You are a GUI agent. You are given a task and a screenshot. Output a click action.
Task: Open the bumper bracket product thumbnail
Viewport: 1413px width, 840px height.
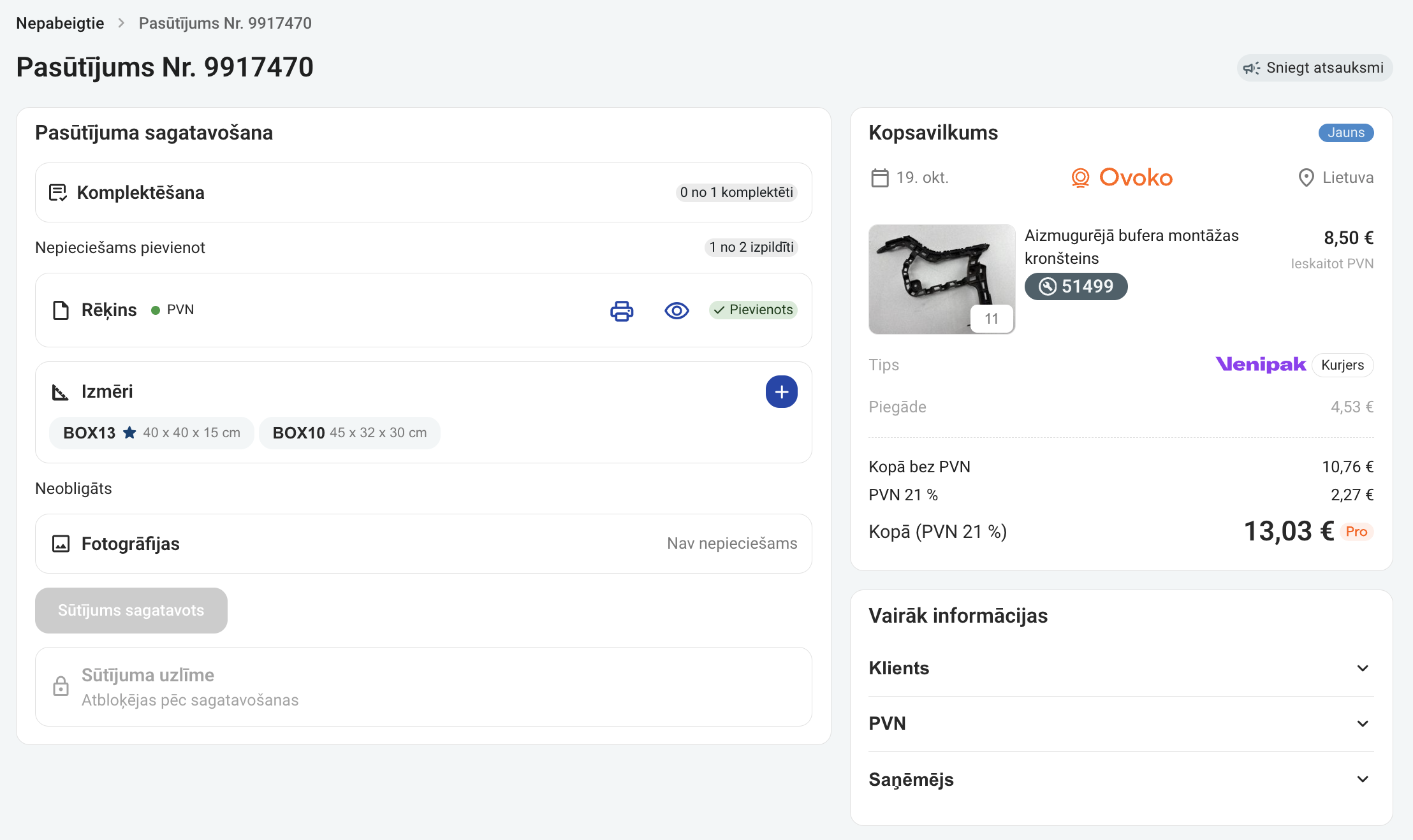pos(942,279)
